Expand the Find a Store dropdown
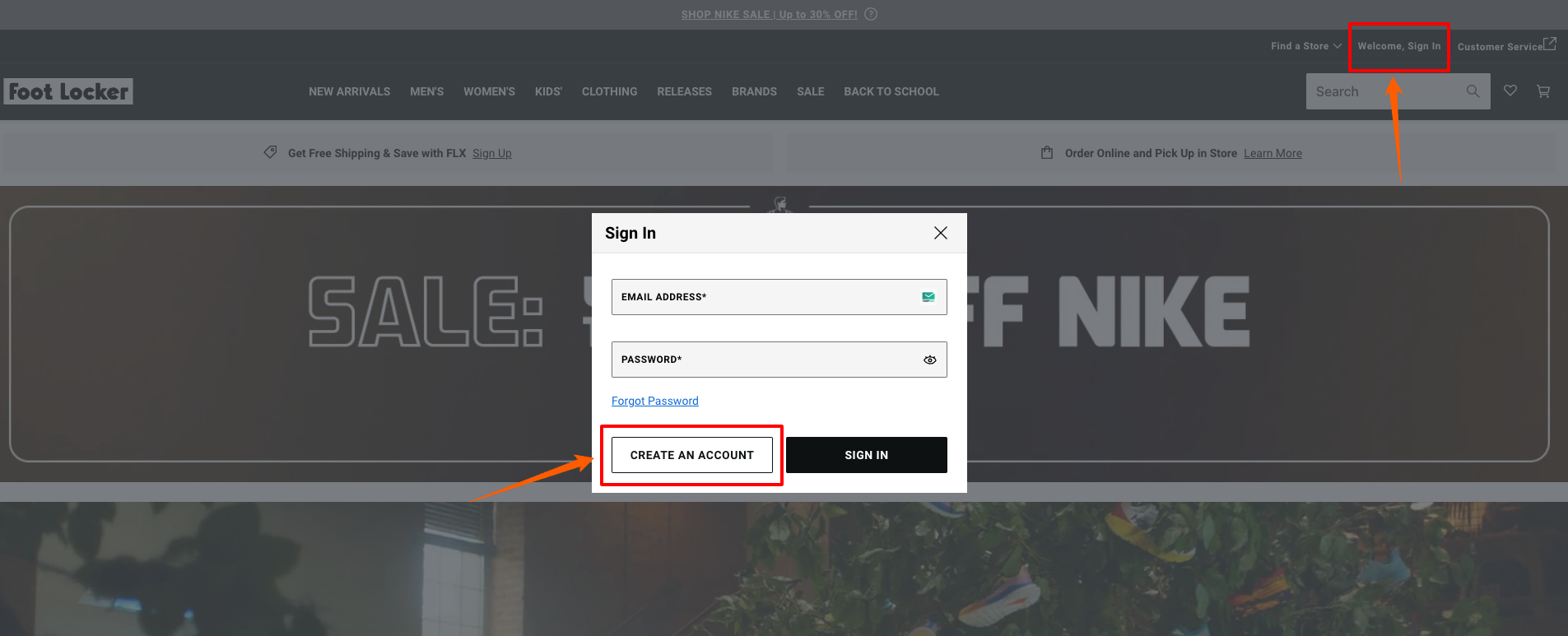 (1306, 46)
